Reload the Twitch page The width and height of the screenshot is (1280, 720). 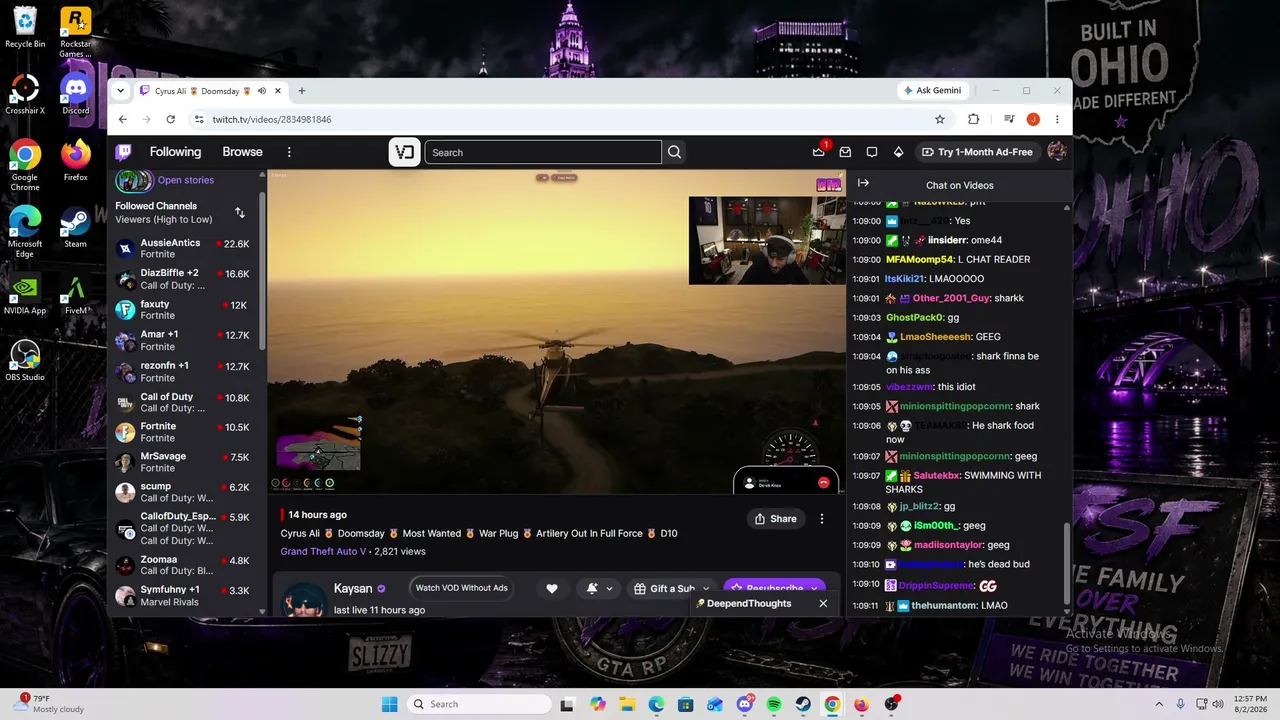pyautogui.click(x=171, y=119)
